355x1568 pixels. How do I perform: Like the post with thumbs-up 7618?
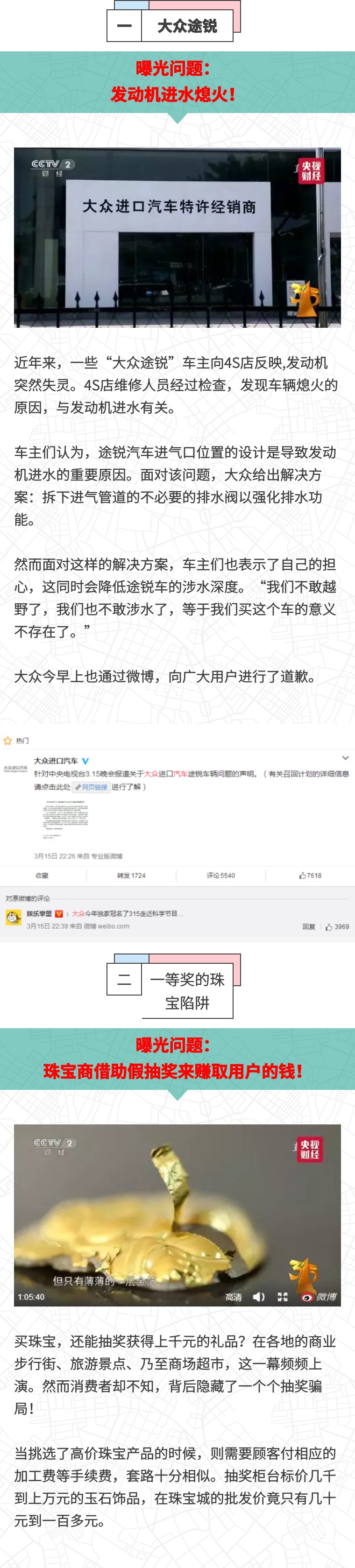pos(311,876)
